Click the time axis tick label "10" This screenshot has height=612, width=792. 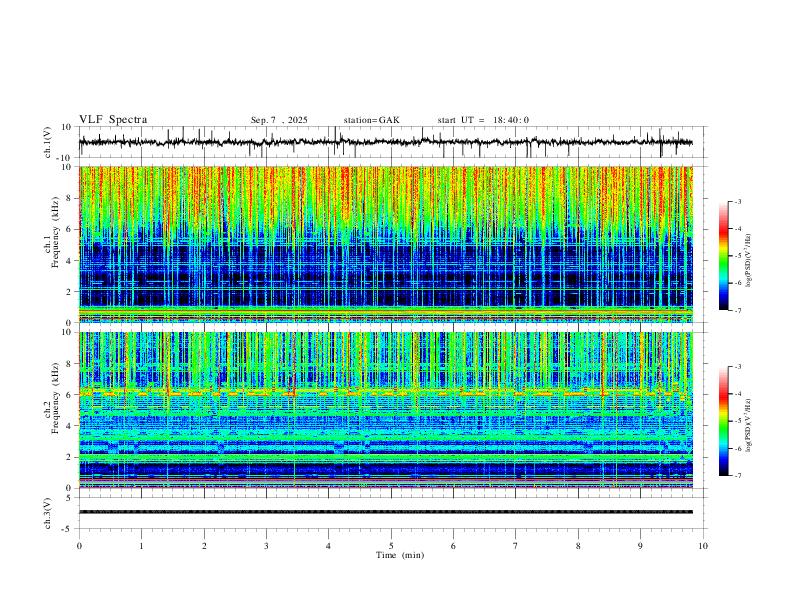[703, 546]
